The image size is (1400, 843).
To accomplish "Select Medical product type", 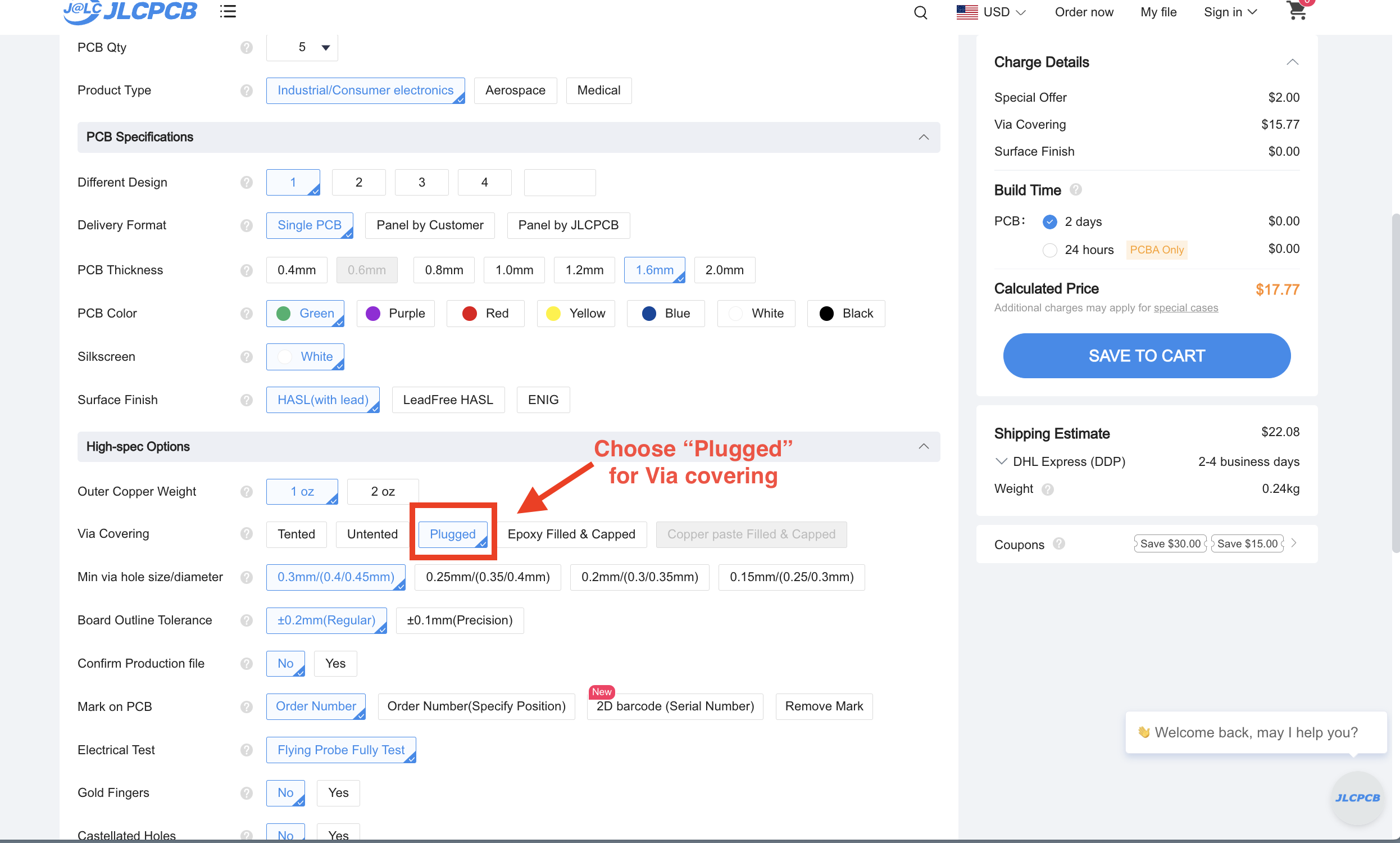I will click(x=599, y=91).
